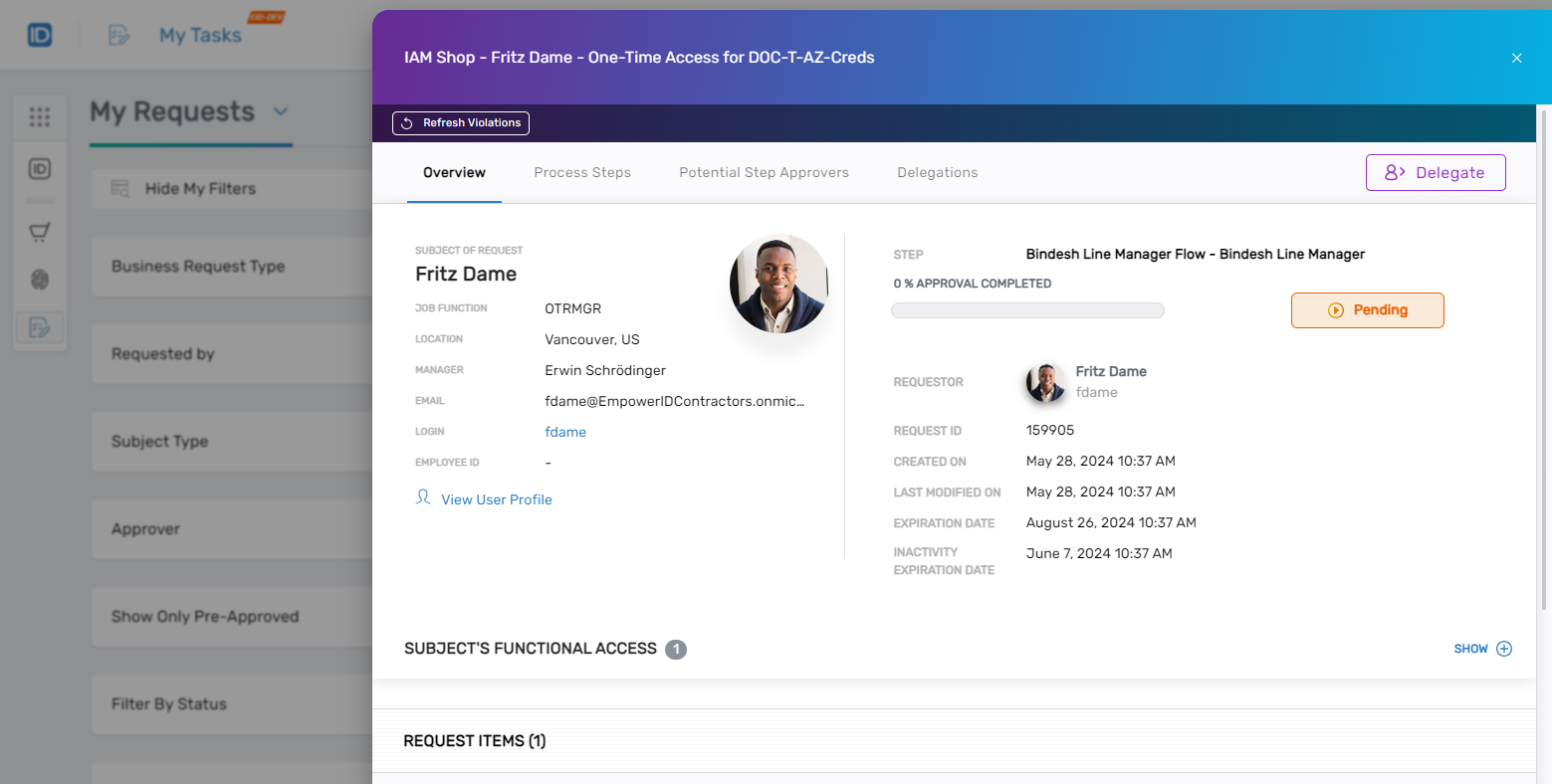Click the fingerprint icon in the sidebar
This screenshot has width=1552, height=784.
[40, 280]
